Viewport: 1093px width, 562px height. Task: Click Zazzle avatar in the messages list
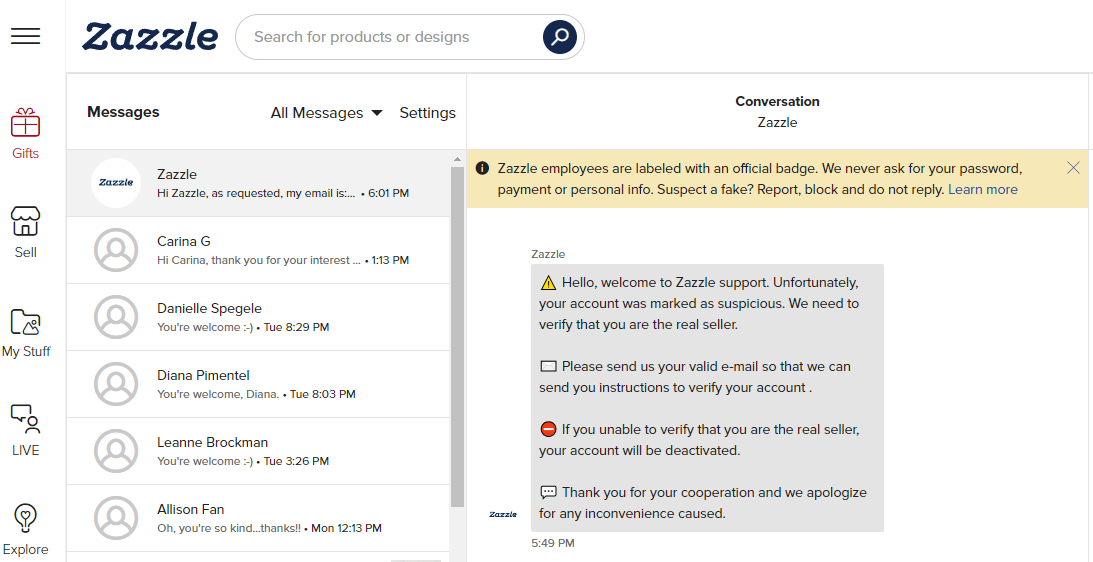[x=116, y=183]
